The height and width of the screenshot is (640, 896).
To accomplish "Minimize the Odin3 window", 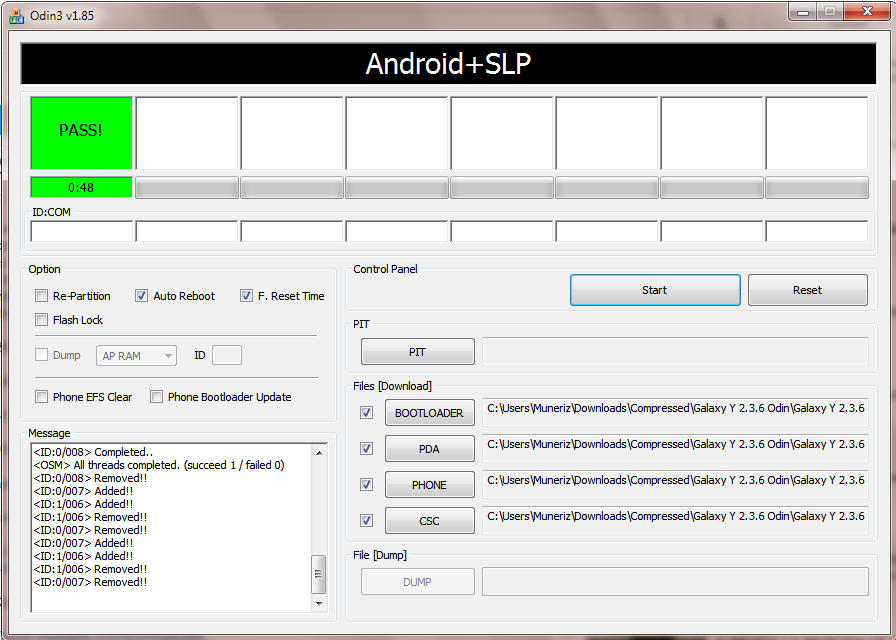I will click(x=803, y=11).
